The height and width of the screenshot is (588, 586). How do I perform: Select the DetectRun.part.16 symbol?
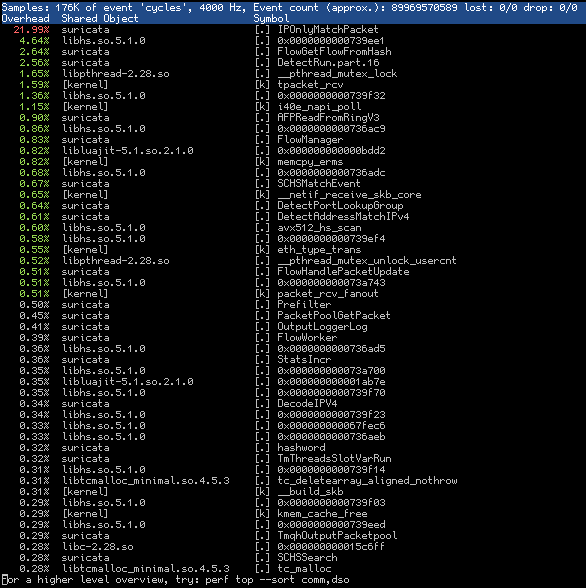(328, 63)
